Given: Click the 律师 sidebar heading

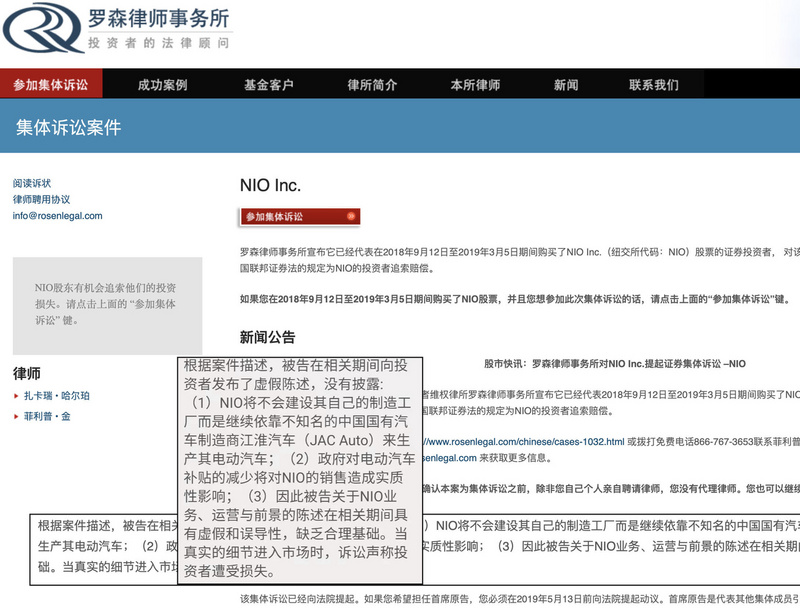Looking at the screenshot, I should click(x=27, y=374).
